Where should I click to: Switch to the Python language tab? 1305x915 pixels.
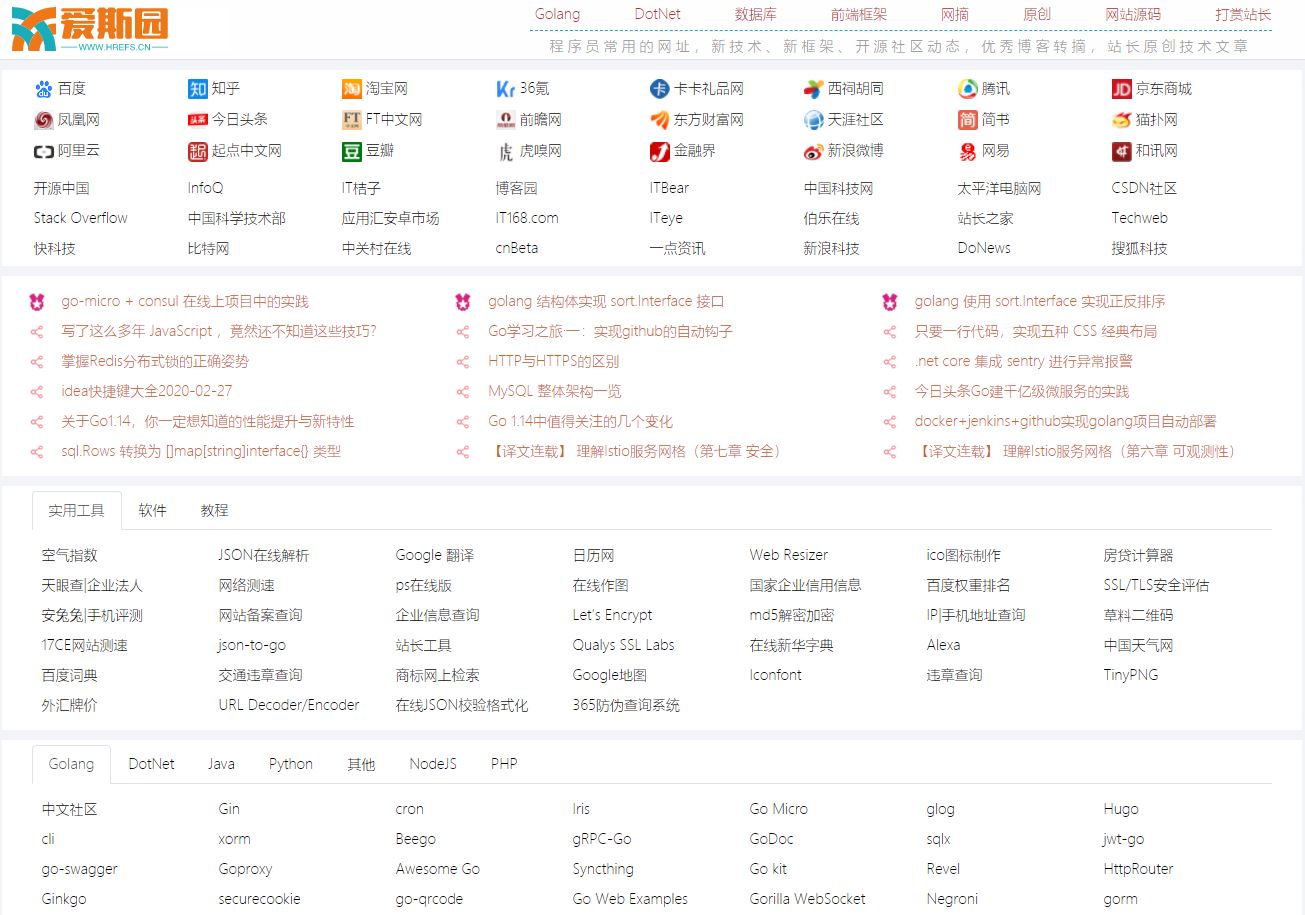point(291,764)
